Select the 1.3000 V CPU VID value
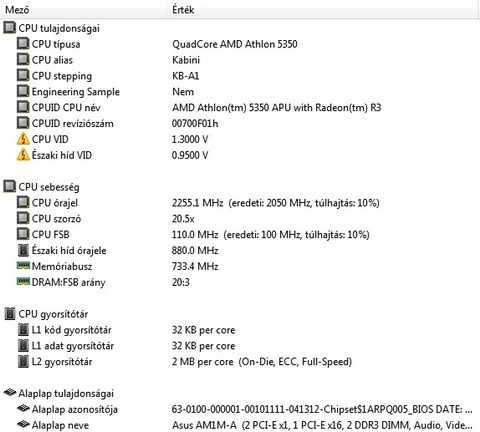 click(x=190, y=139)
